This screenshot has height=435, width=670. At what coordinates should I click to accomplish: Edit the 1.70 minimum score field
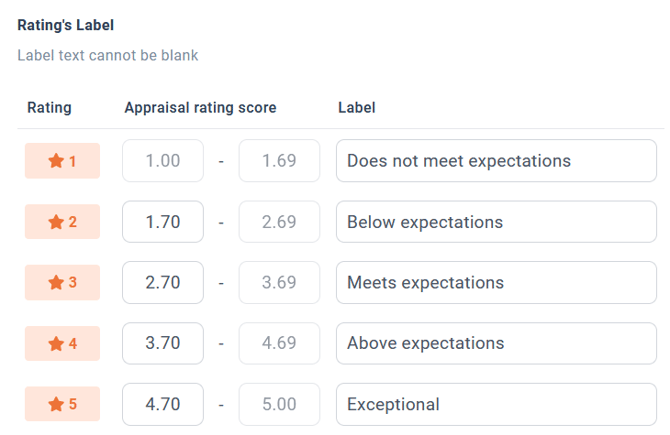(x=163, y=222)
